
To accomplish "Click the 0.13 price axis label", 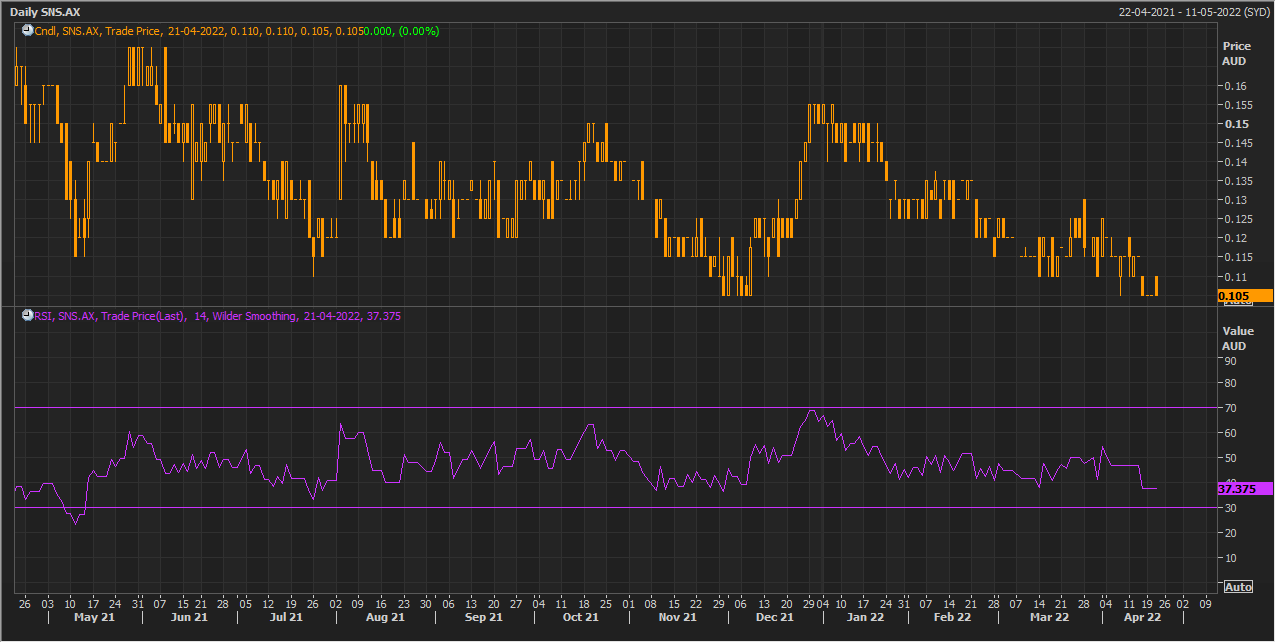I will [1234, 200].
